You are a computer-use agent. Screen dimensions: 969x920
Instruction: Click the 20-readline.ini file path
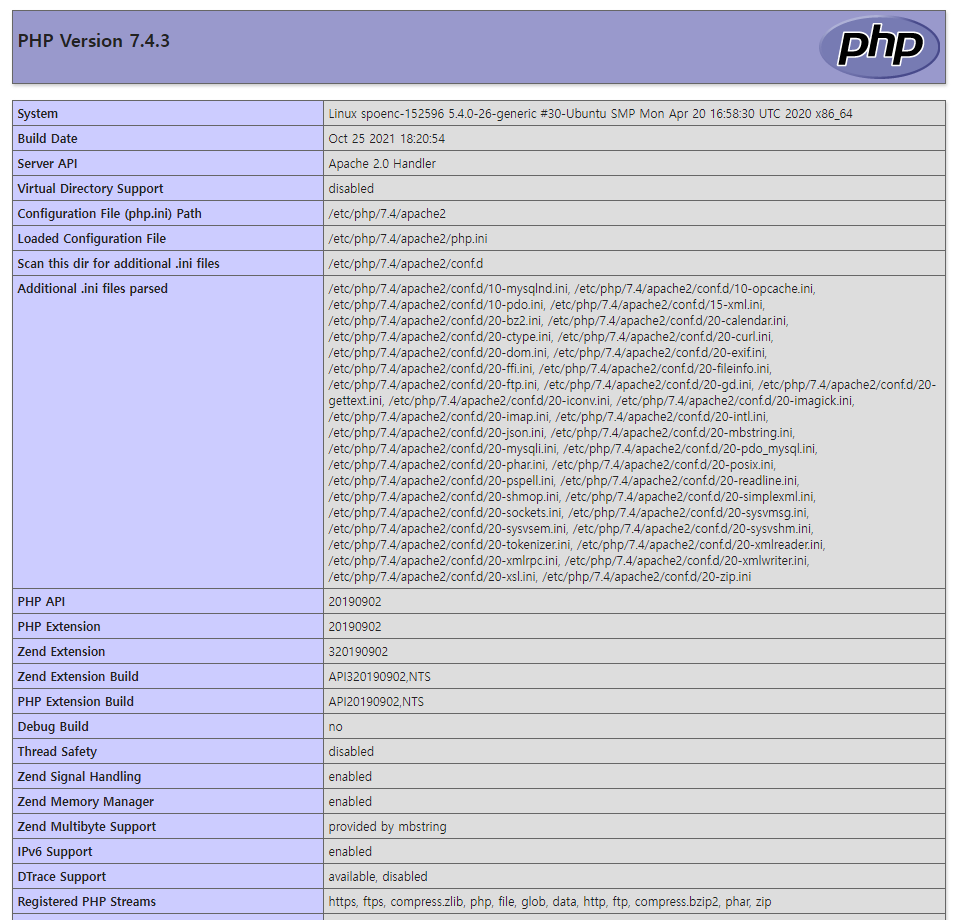[679, 481]
